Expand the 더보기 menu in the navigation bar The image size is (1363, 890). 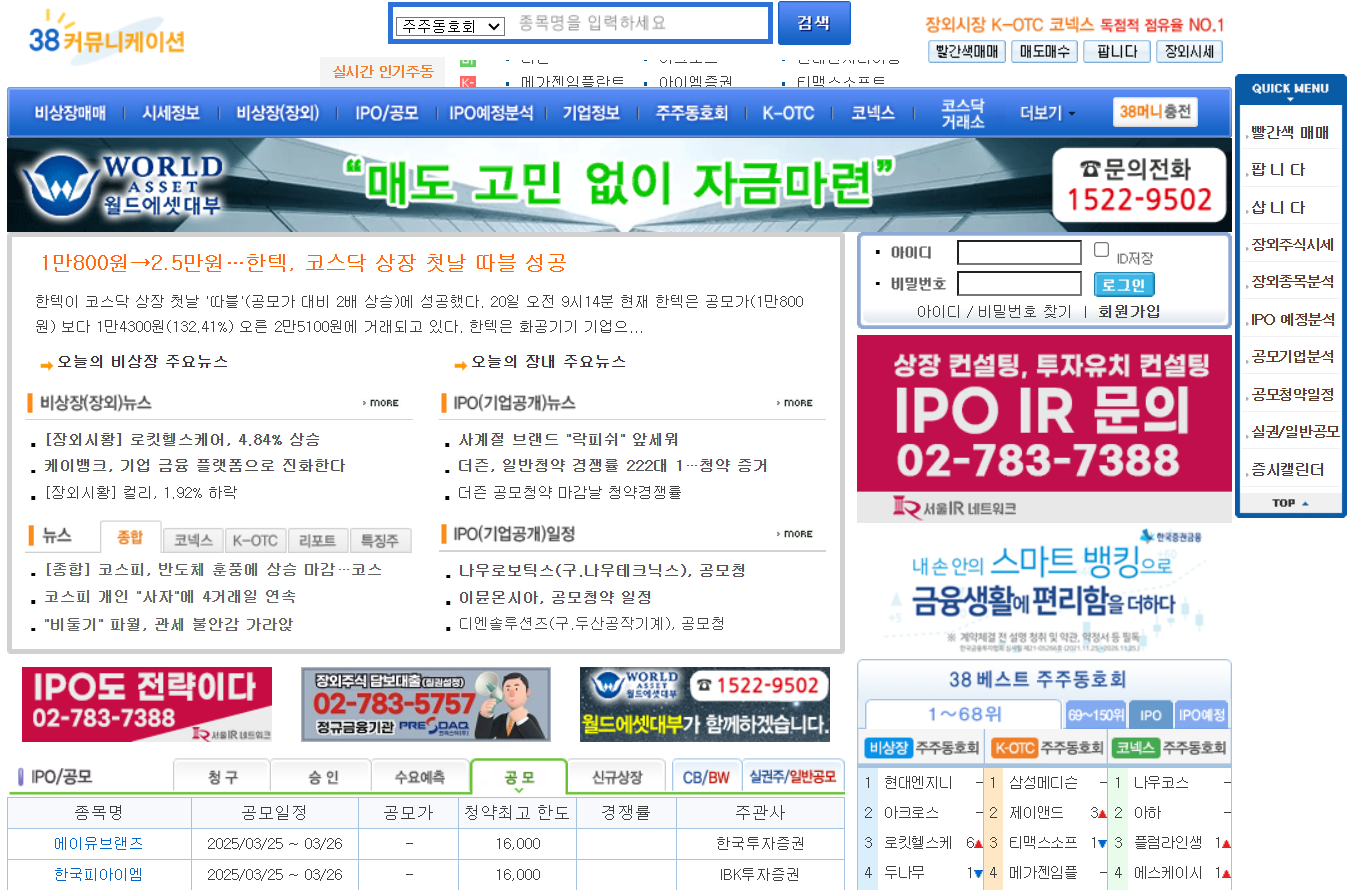(1042, 113)
